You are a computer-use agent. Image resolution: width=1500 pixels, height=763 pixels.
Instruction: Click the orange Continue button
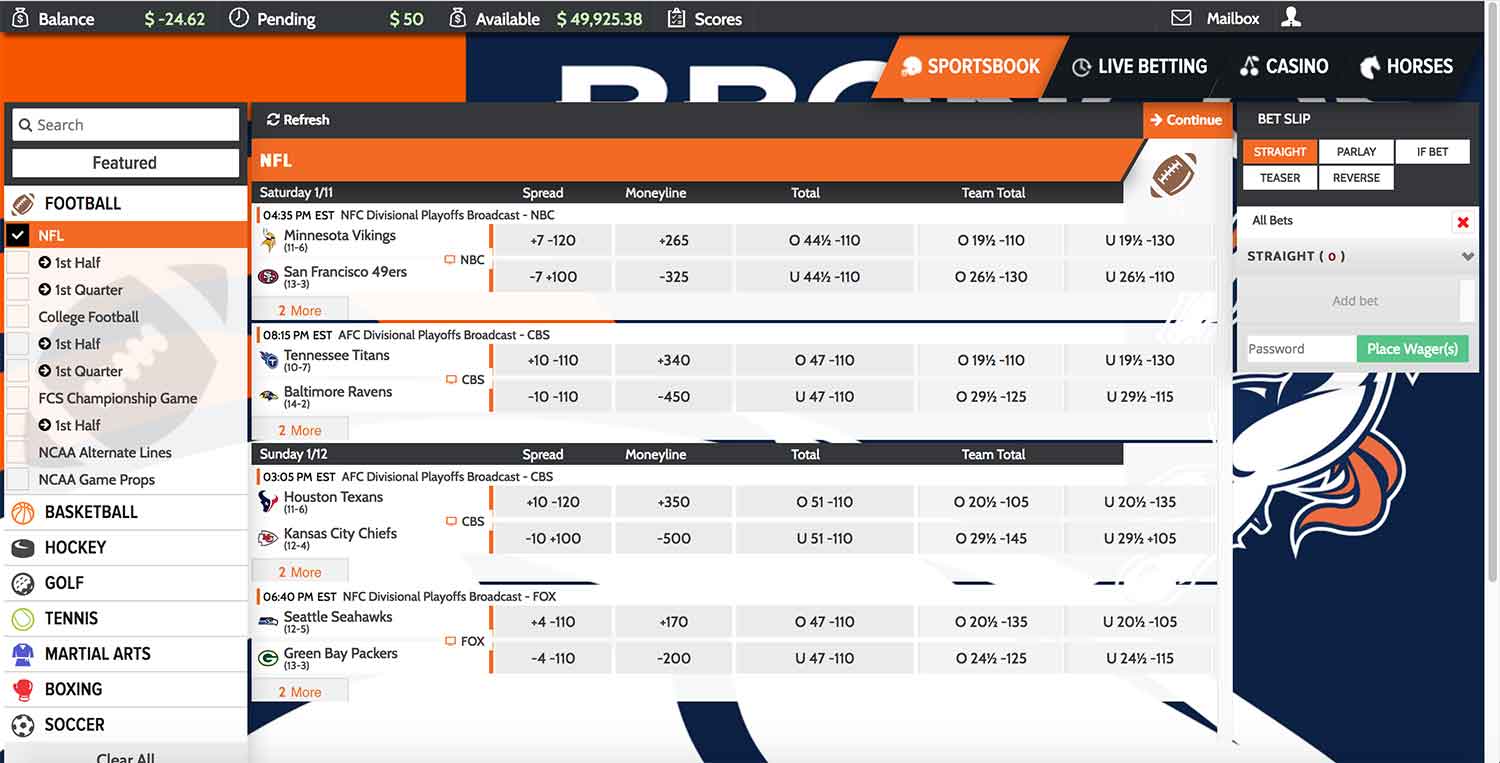pos(1186,120)
